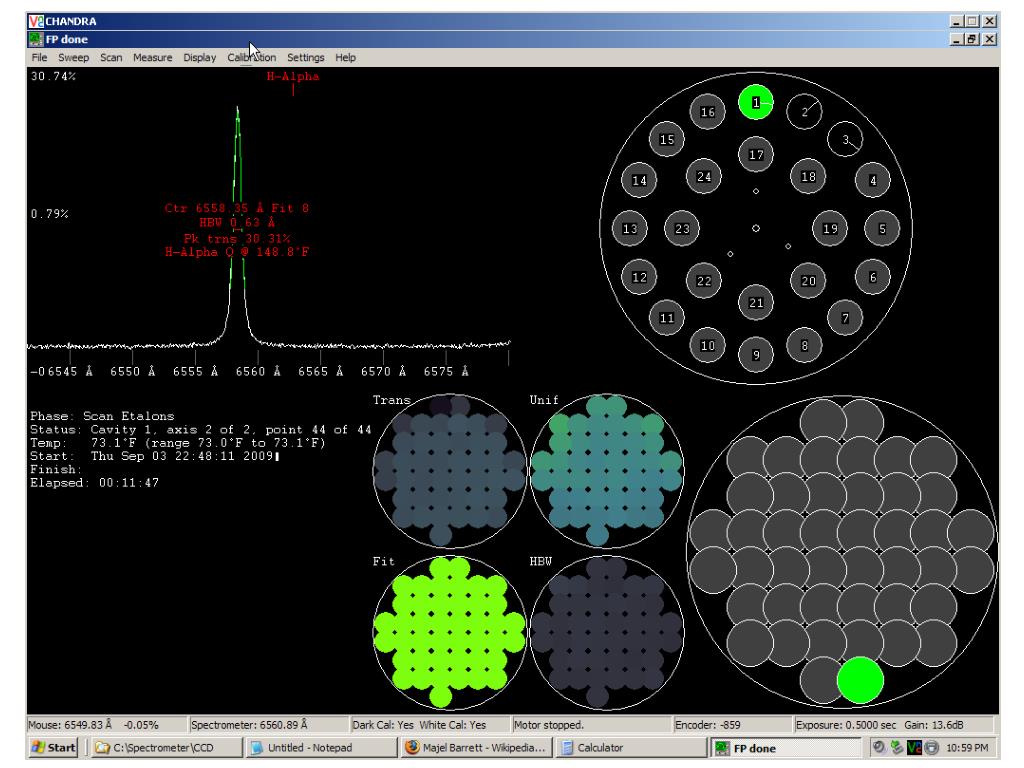Select filter wheel position 1 (green)
The width and height of the screenshot is (1024, 768).
point(756,103)
